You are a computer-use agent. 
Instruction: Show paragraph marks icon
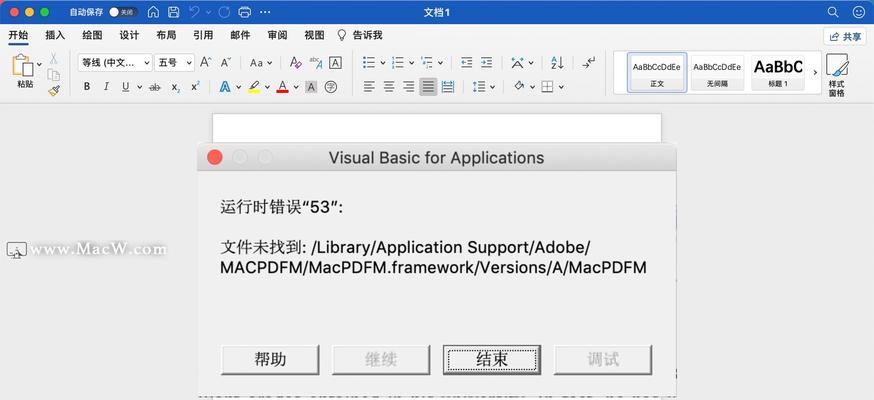pyautogui.click(x=588, y=62)
